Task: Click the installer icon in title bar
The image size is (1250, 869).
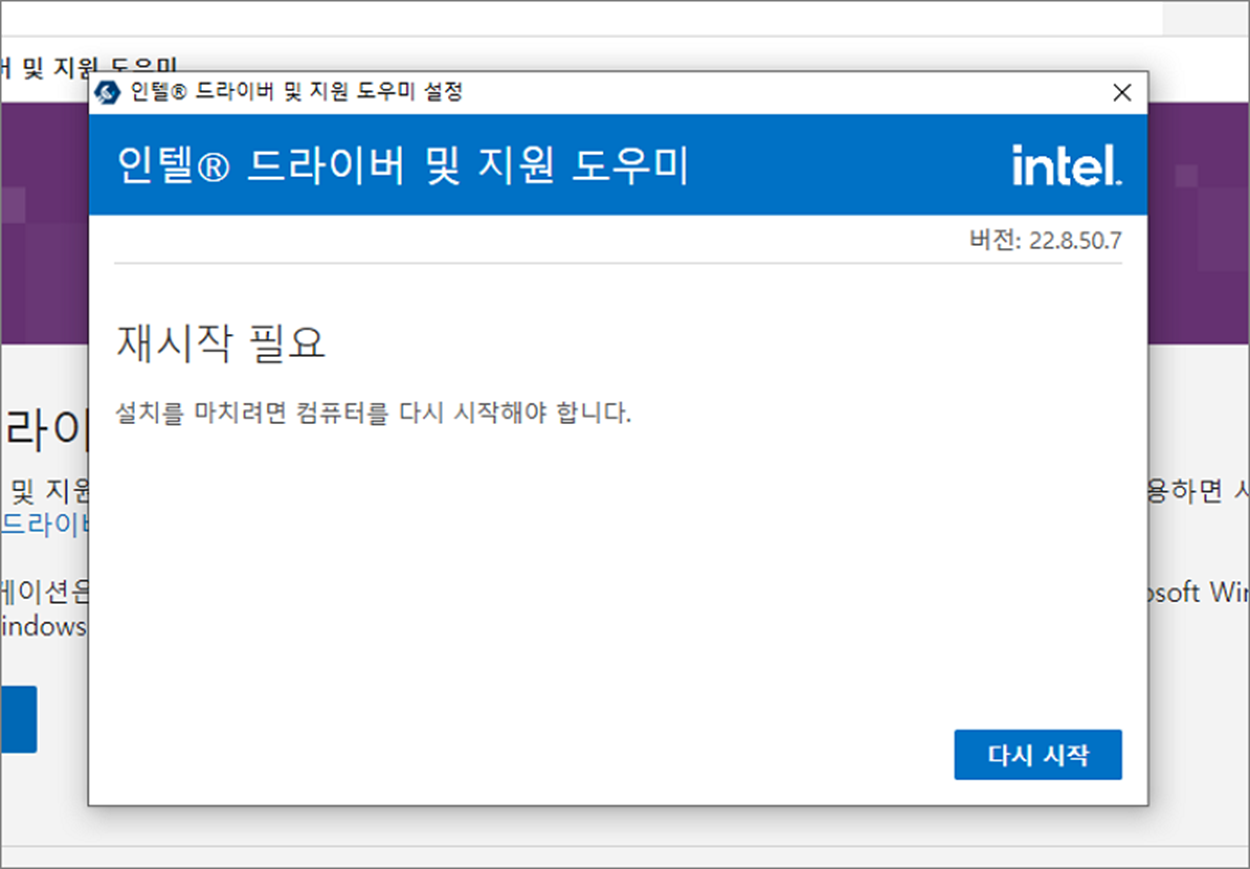Action: click(x=108, y=93)
